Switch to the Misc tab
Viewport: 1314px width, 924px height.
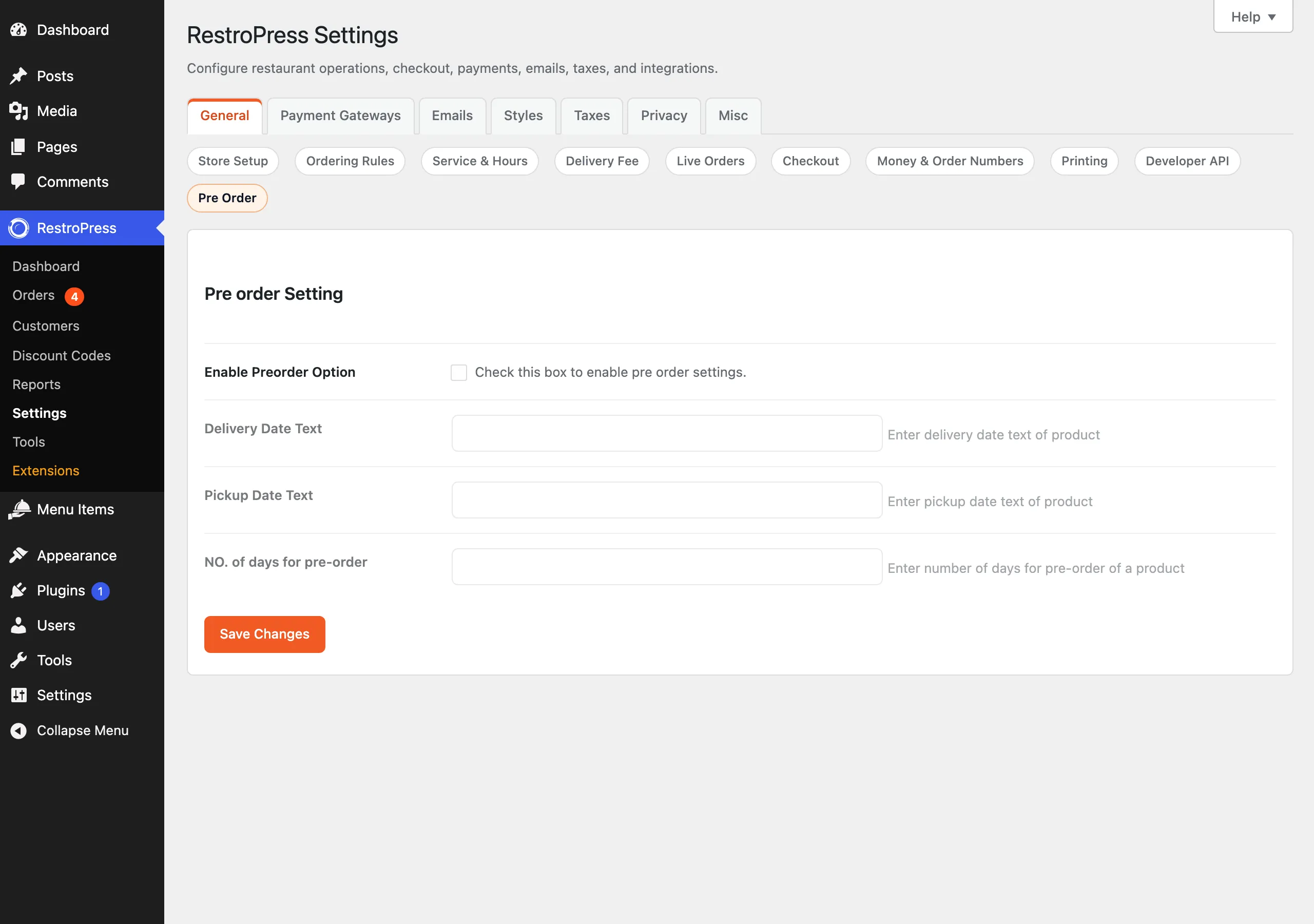coord(733,116)
